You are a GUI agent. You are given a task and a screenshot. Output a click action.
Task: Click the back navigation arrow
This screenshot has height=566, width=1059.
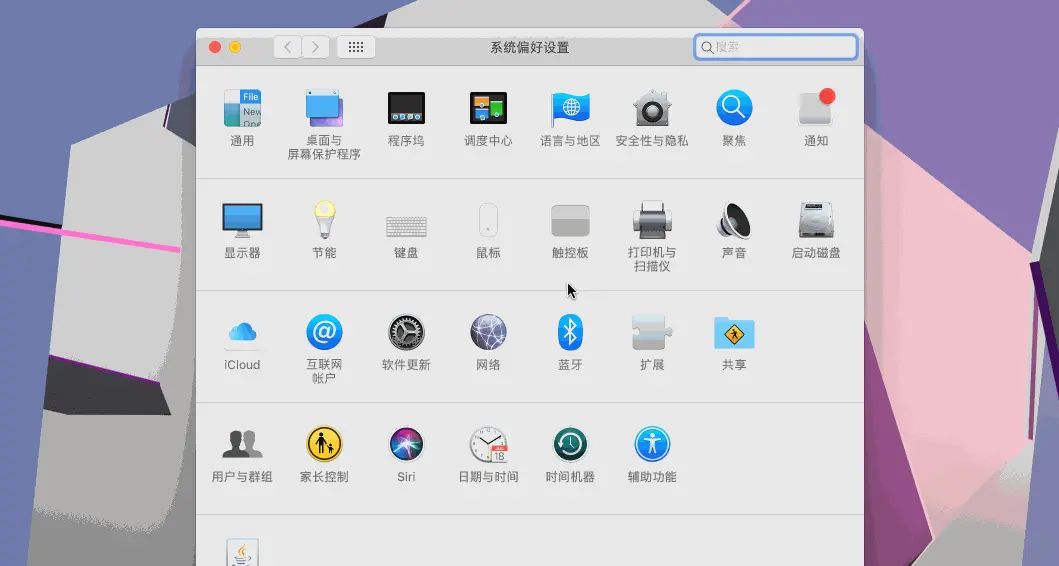(x=288, y=47)
